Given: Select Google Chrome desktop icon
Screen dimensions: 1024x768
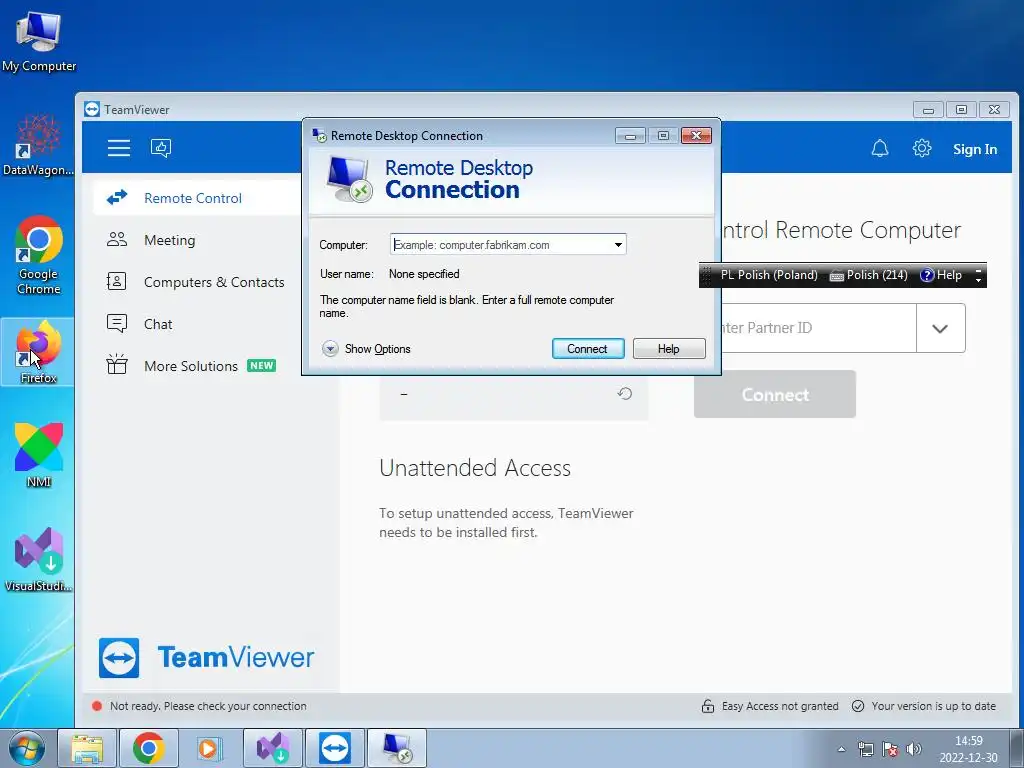Looking at the screenshot, I should [39, 255].
